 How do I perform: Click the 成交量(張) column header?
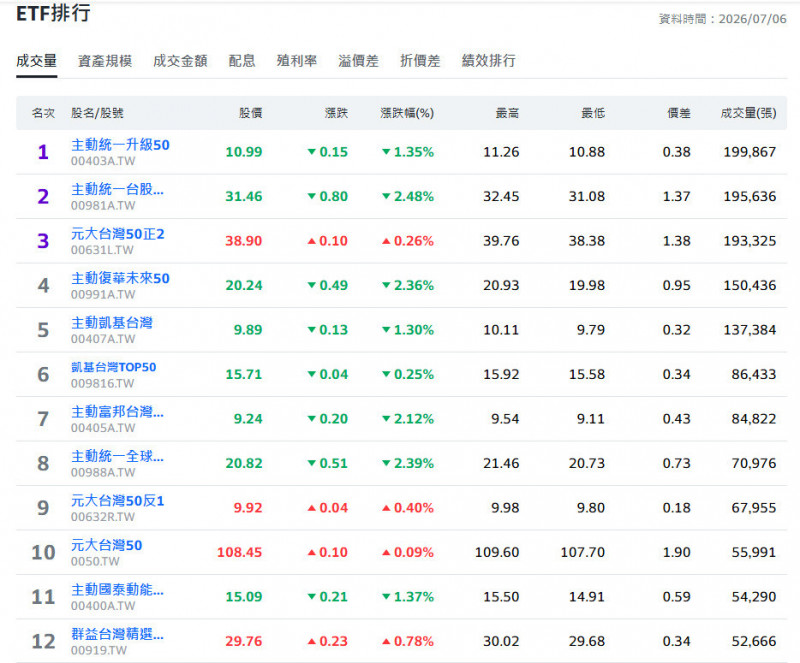pyautogui.click(x=748, y=113)
